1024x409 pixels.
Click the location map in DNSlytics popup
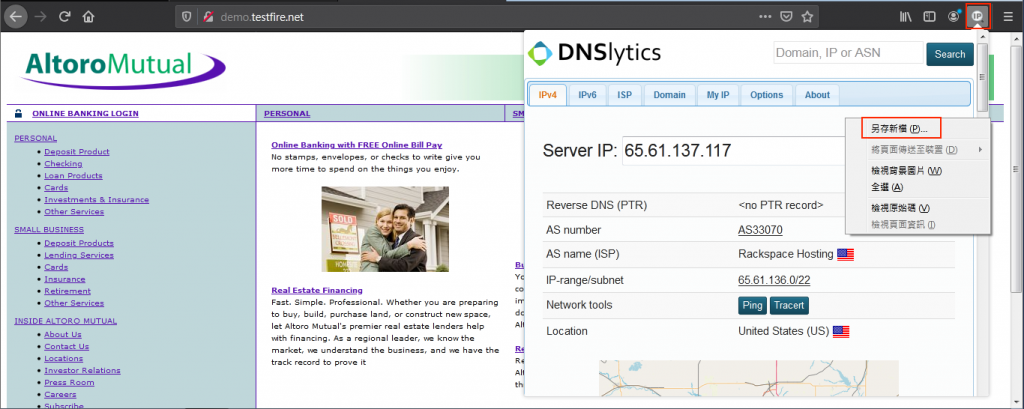748,378
